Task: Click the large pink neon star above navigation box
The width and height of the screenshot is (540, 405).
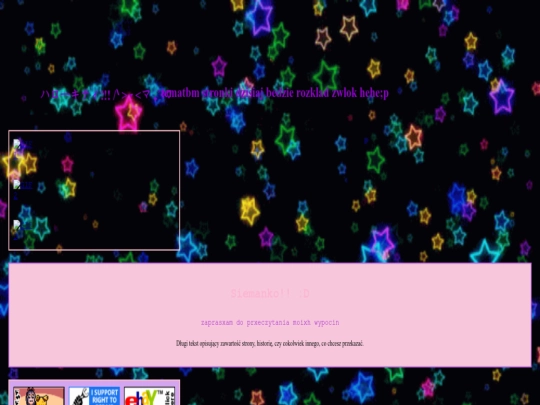Action: [x=128, y=113]
